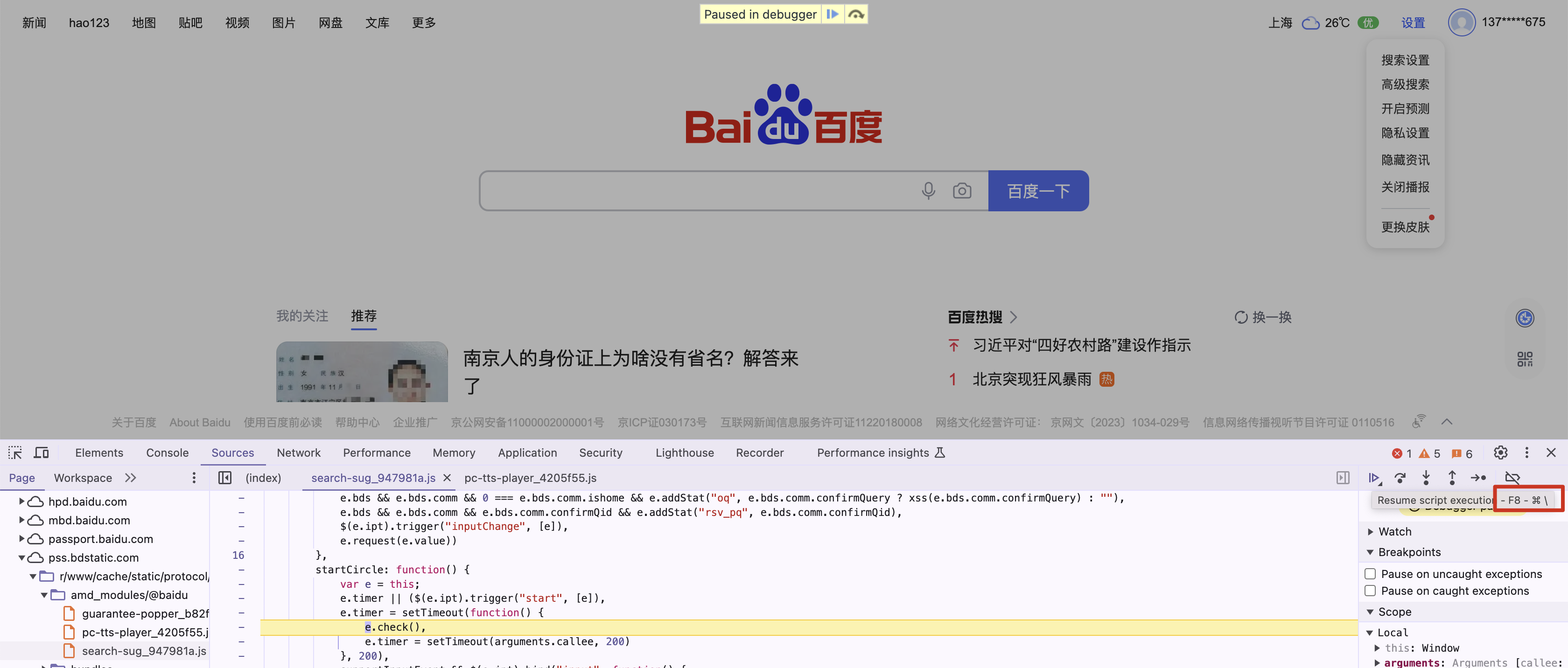
Task: Enable Pause on uncaught exceptions
Action: tap(1370, 574)
